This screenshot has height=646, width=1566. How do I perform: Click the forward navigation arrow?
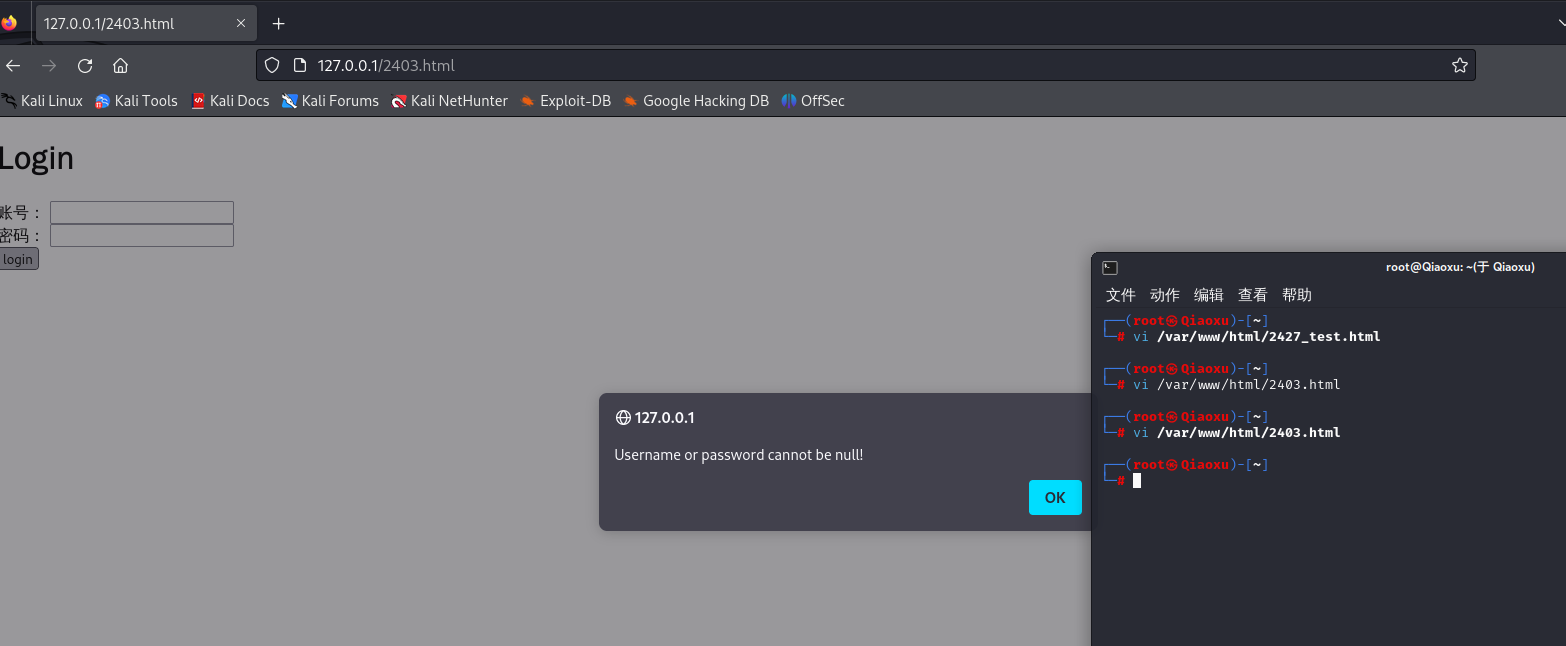click(49, 65)
